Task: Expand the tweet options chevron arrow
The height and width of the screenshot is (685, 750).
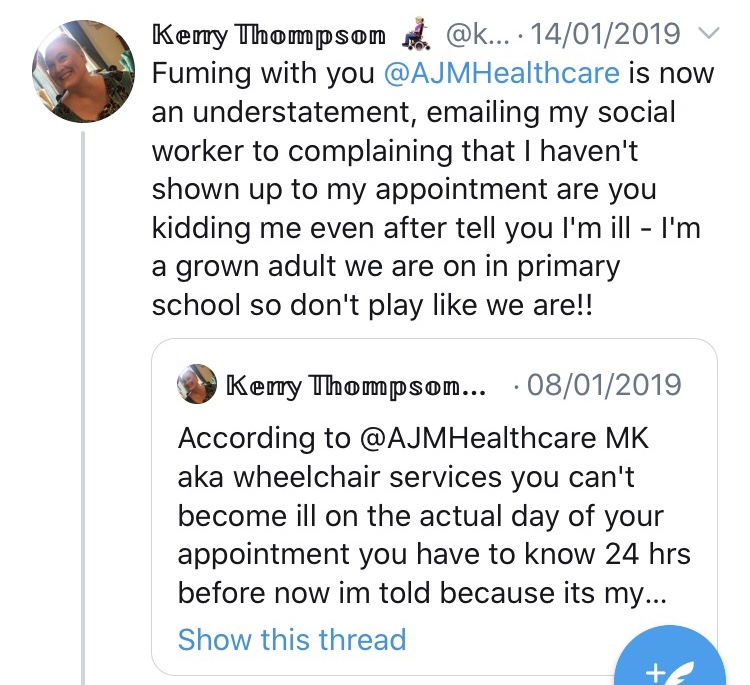Action: (x=708, y=35)
